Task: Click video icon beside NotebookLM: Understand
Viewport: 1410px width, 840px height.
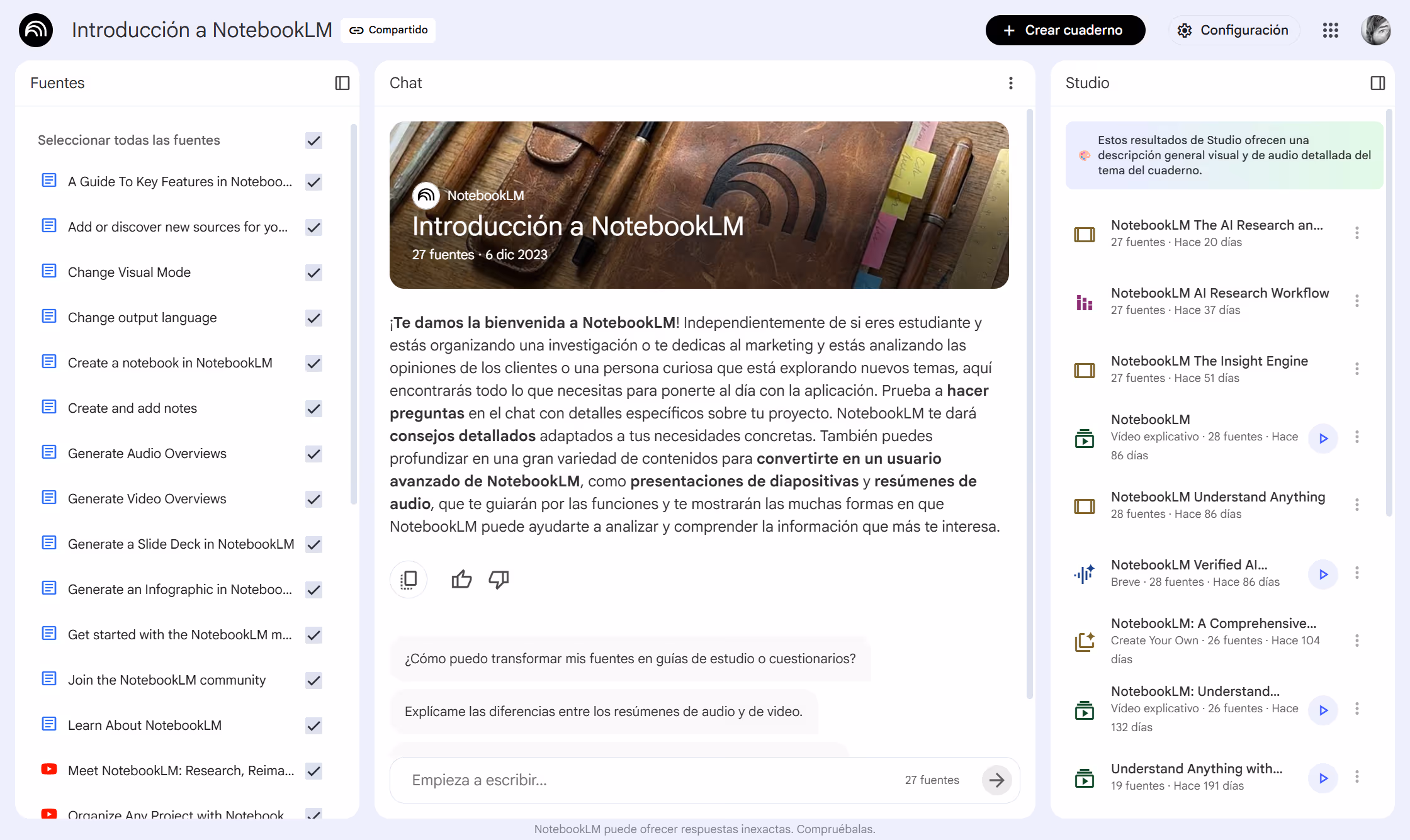Action: 1084,710
